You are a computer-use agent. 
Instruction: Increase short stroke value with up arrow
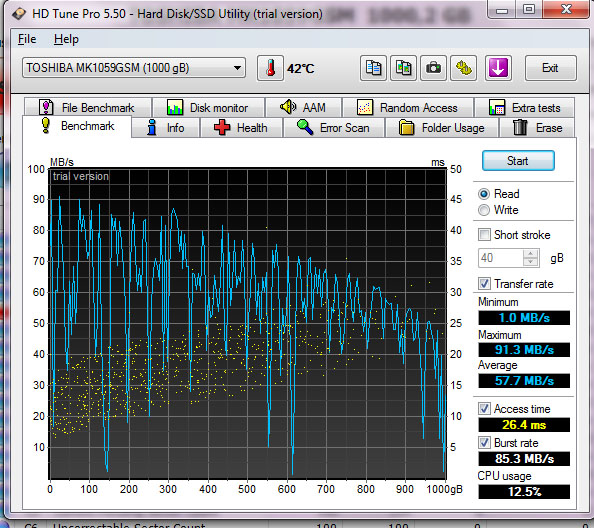coord(530,254)
